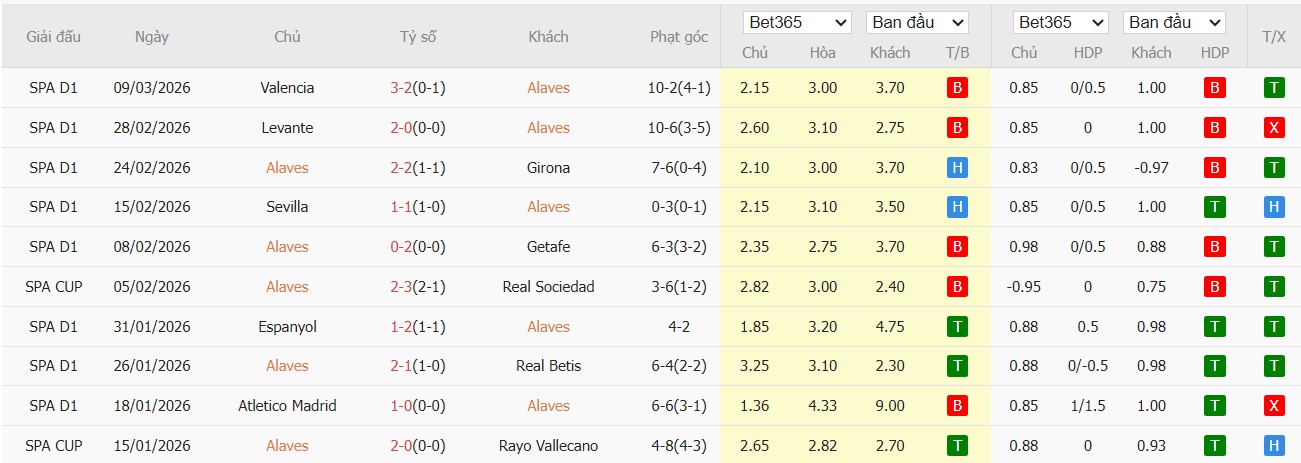
Task: Open the first Bet365 bookmaker dropdown
Action: [797, 22]
